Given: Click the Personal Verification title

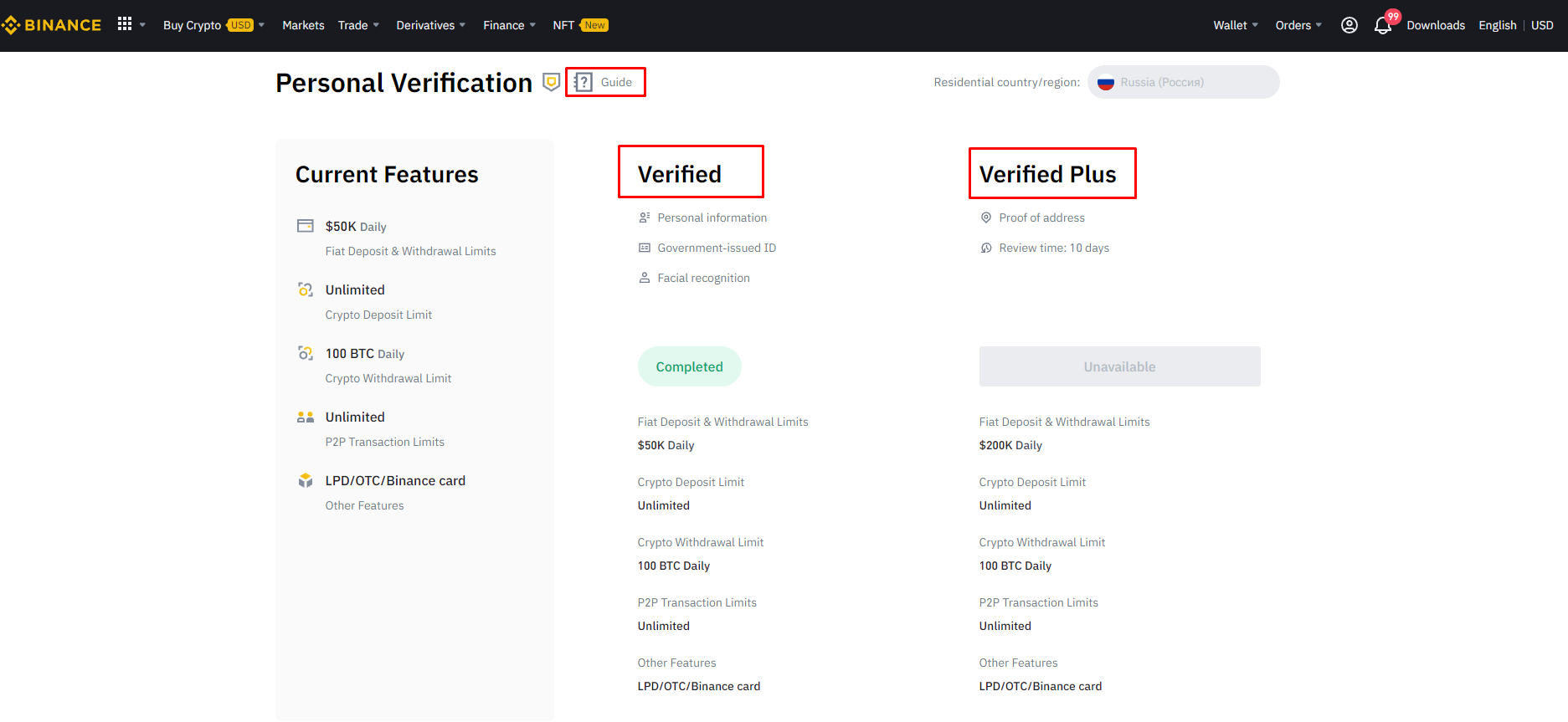Looking at the screenshot, I should (404, 83).
